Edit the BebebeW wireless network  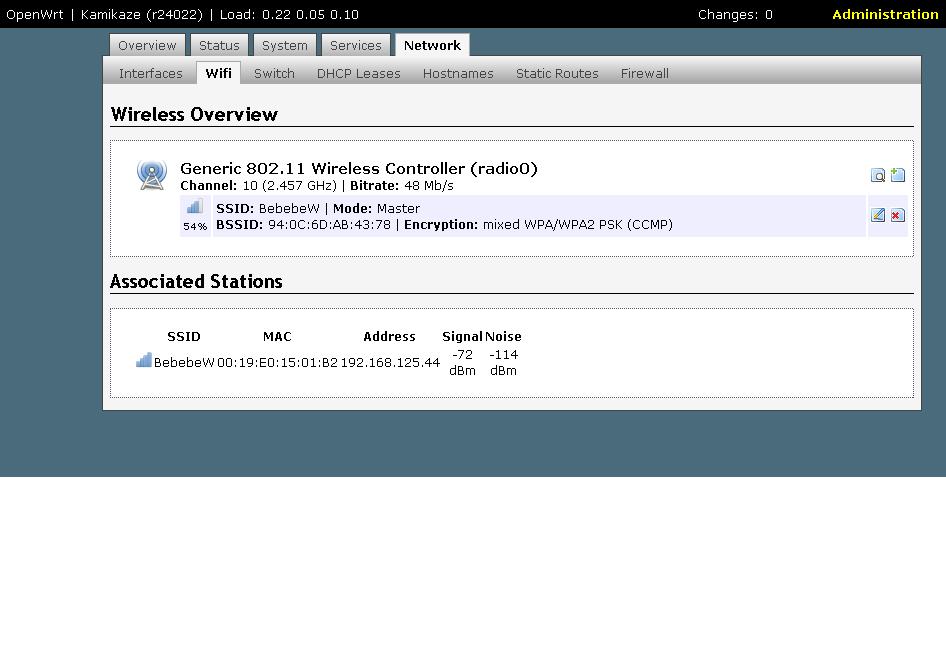878,215
